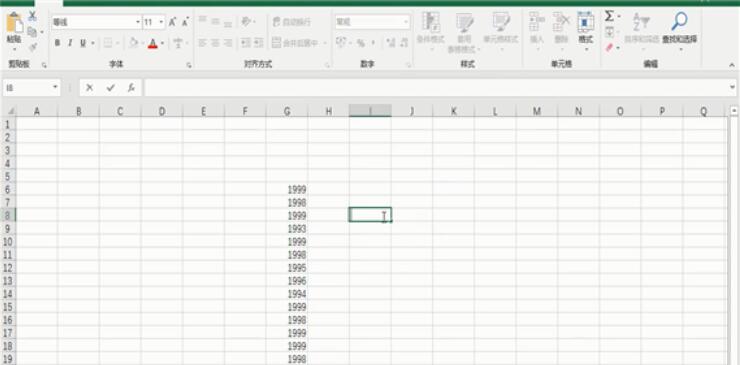Center text horizontally
Image resolution: width=740 pixels, height=365 pixels.
tap(216, 43)
